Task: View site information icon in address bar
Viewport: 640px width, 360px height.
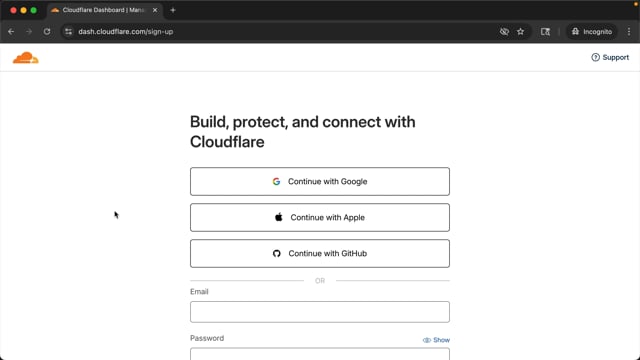Action: (x=69, y=31)
